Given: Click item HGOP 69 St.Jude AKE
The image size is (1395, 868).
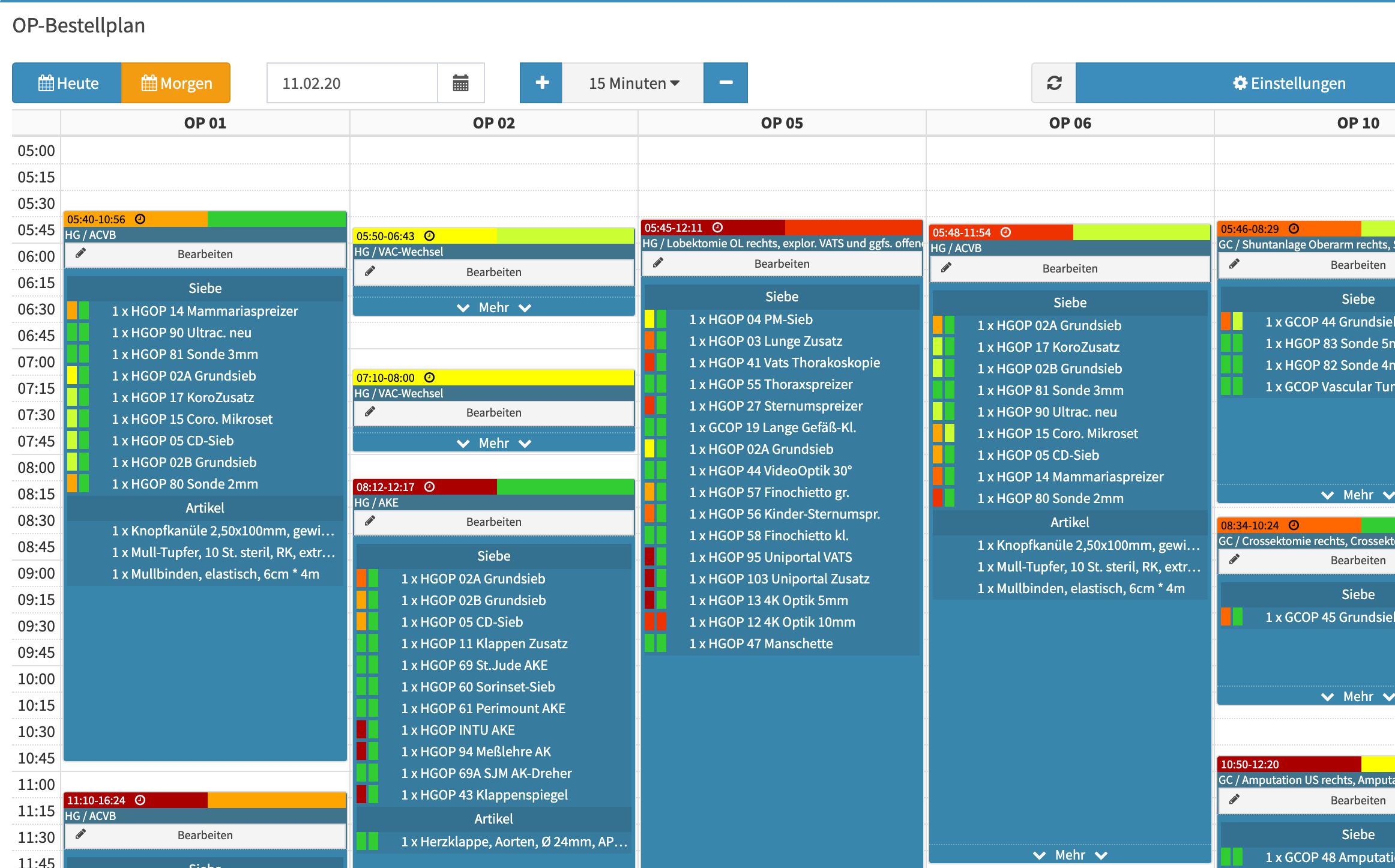Looking at the screenshot, I should (474, 665).
